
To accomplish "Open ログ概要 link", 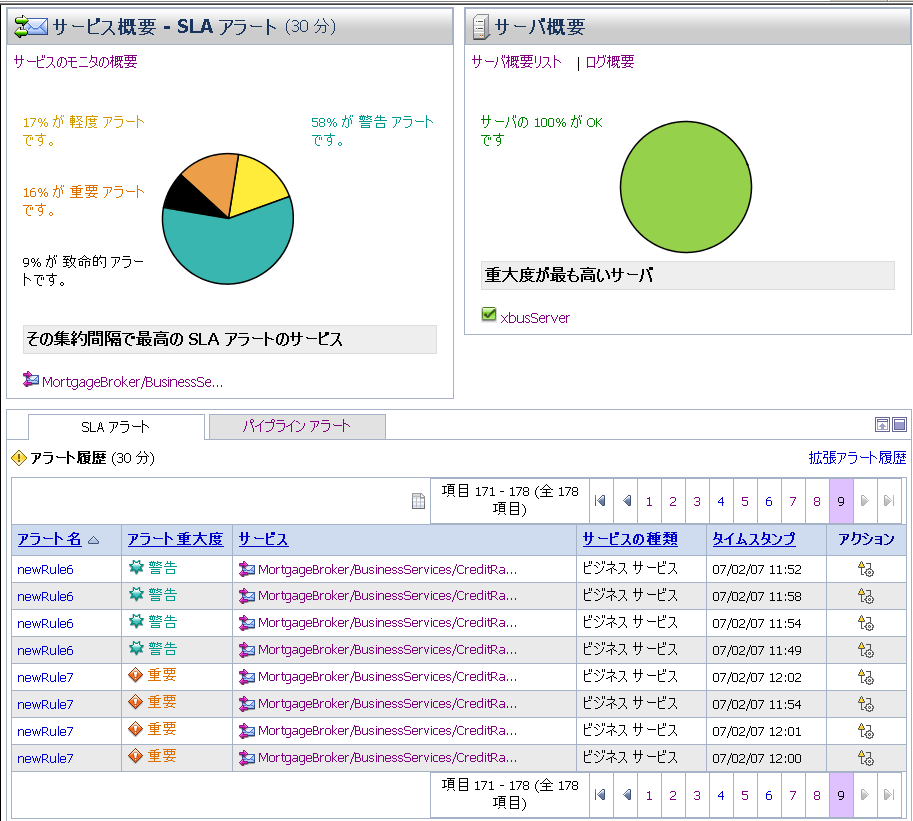I will (610, 62).
